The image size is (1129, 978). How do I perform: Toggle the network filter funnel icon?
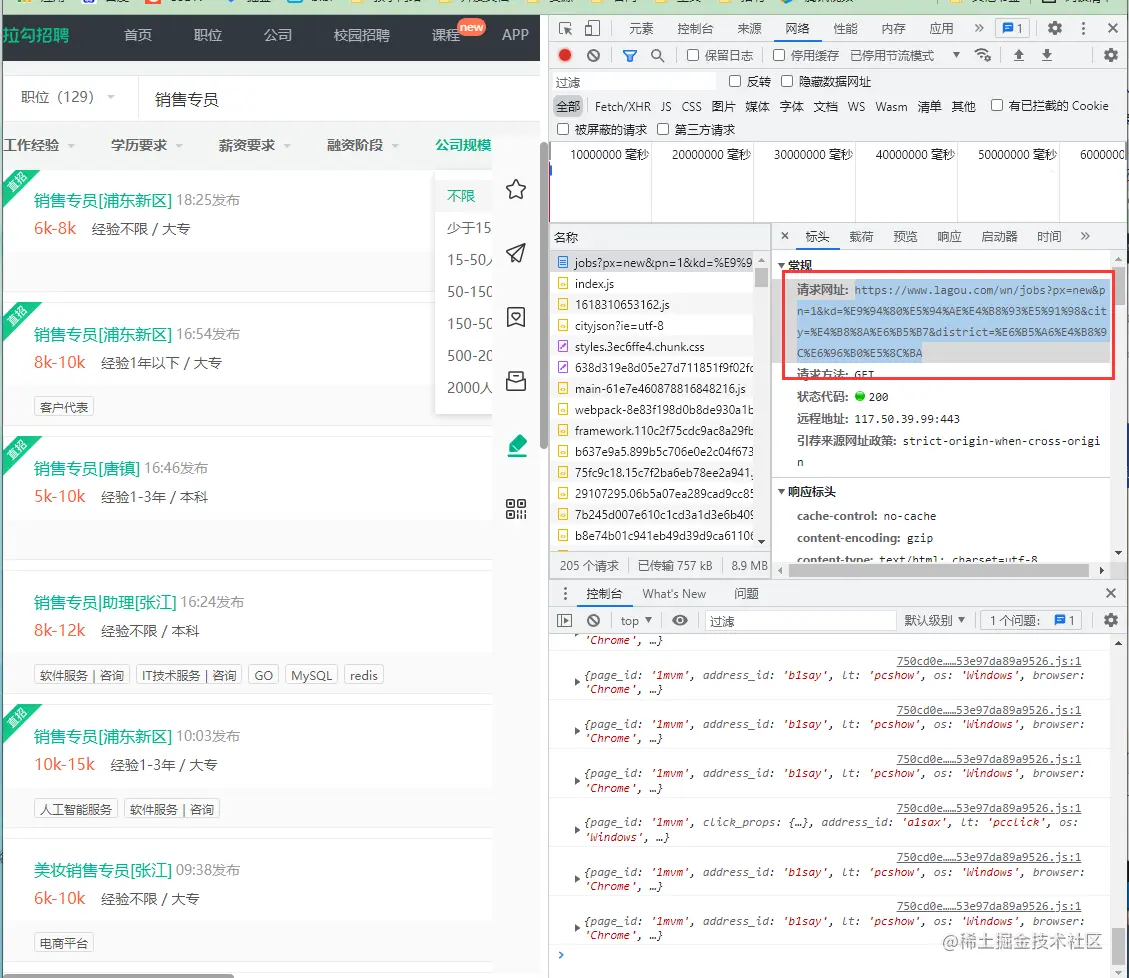629,55
